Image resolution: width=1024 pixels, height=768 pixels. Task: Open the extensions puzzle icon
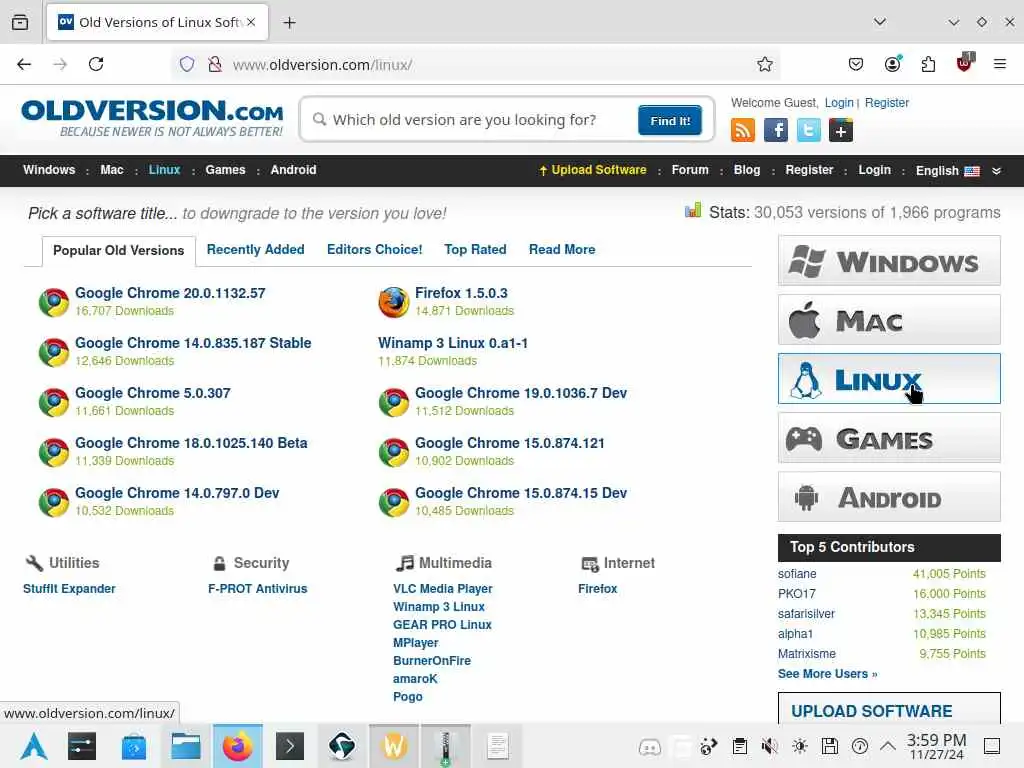point(928,64)
